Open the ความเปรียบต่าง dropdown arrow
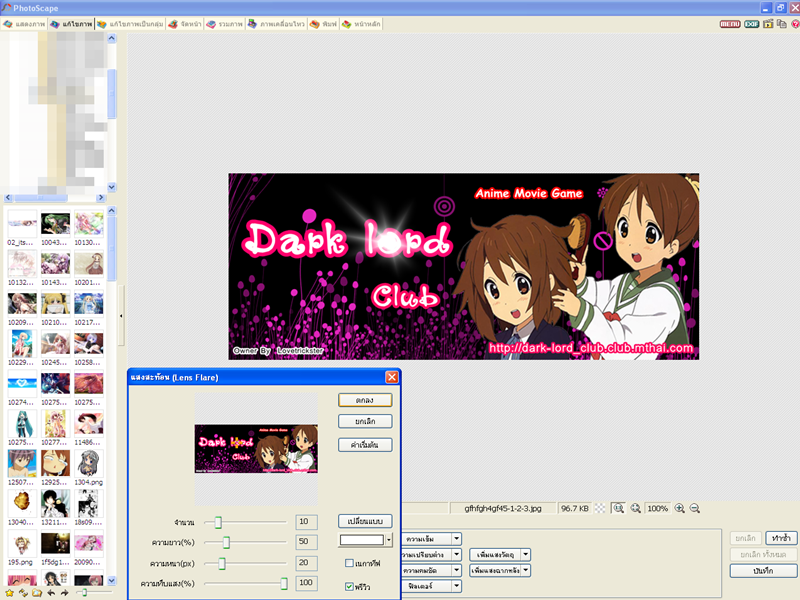The image size is (800, 600). tap(457, 554)
